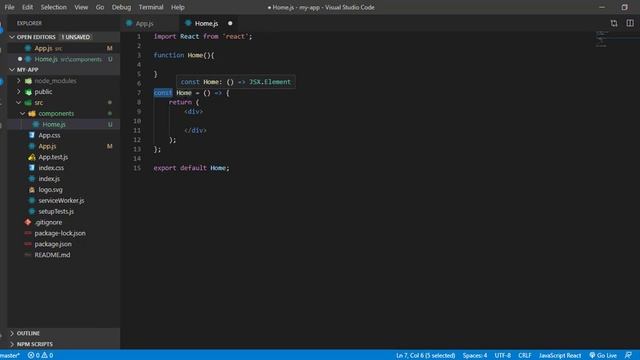Open index.js file
This screenshot has width=640, height=360.
click(64, 179)
